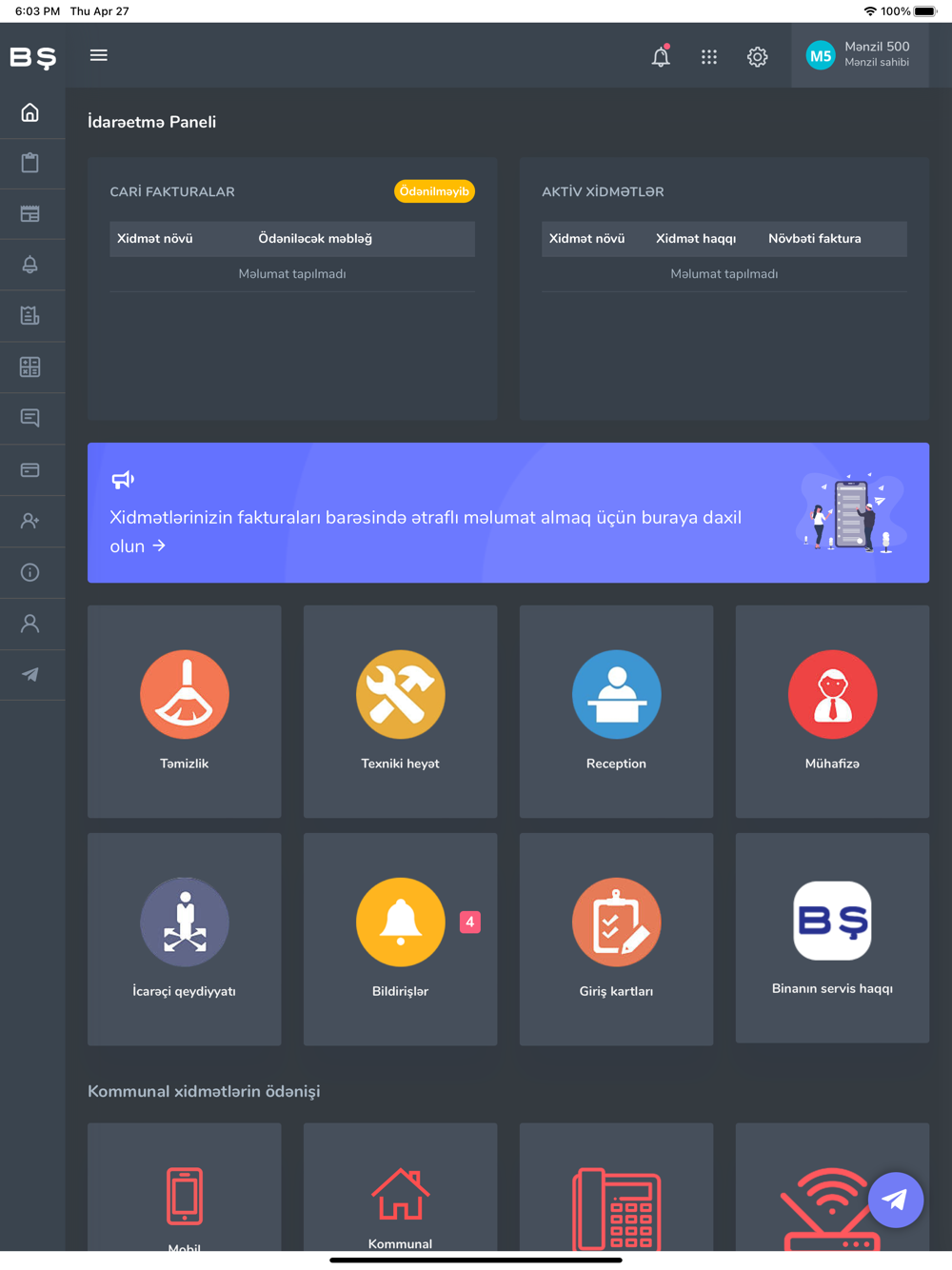Open settings gear icon

[x=757, y=57]
